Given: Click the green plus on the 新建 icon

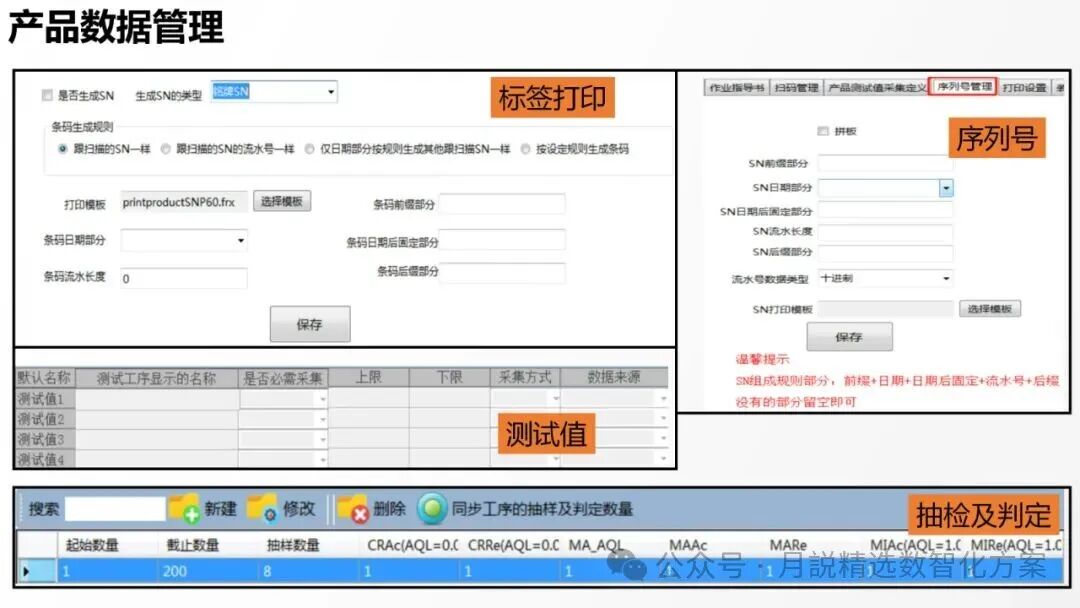Looking at the screenshot, I should 190,514.
